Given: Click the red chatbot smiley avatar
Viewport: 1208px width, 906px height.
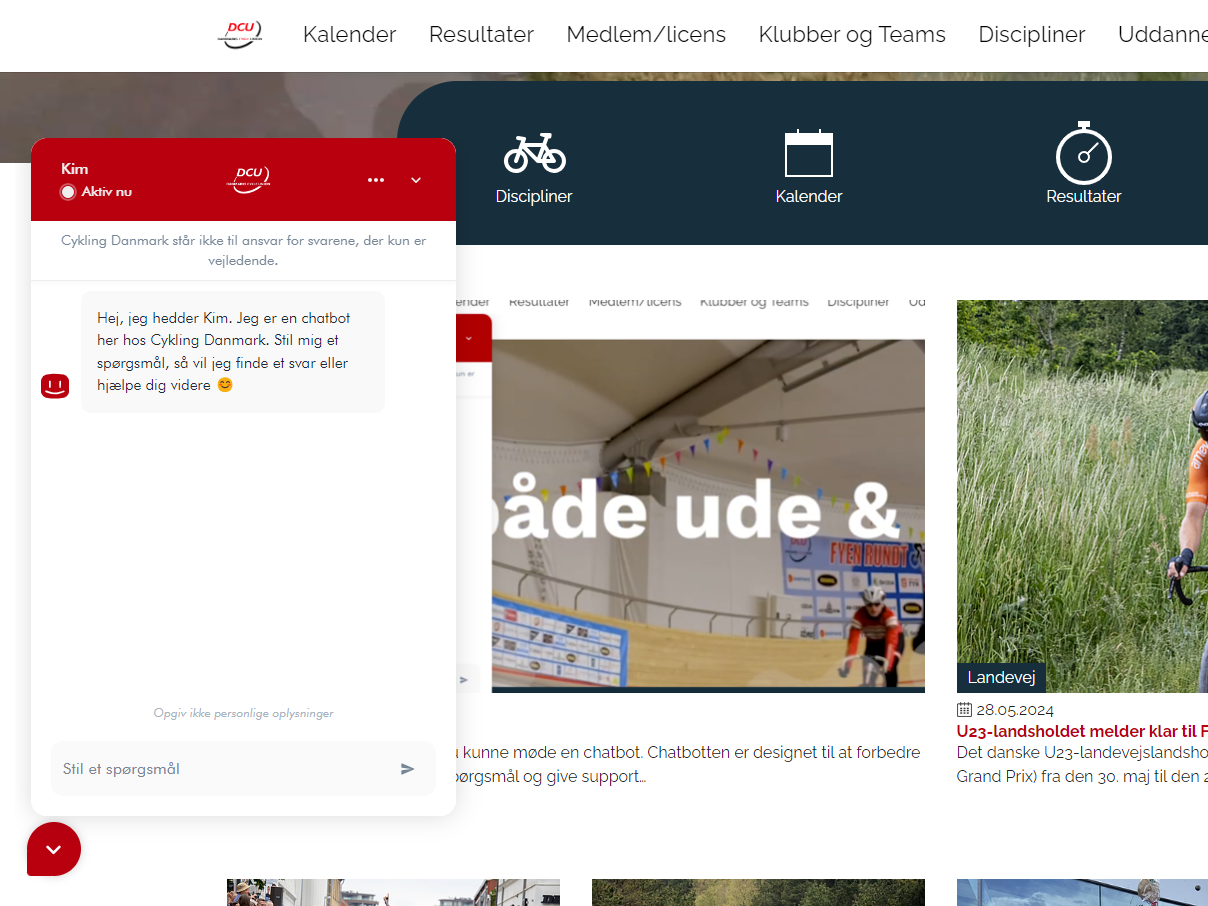Looking at the screenshot, I should [x=55, y=386].
